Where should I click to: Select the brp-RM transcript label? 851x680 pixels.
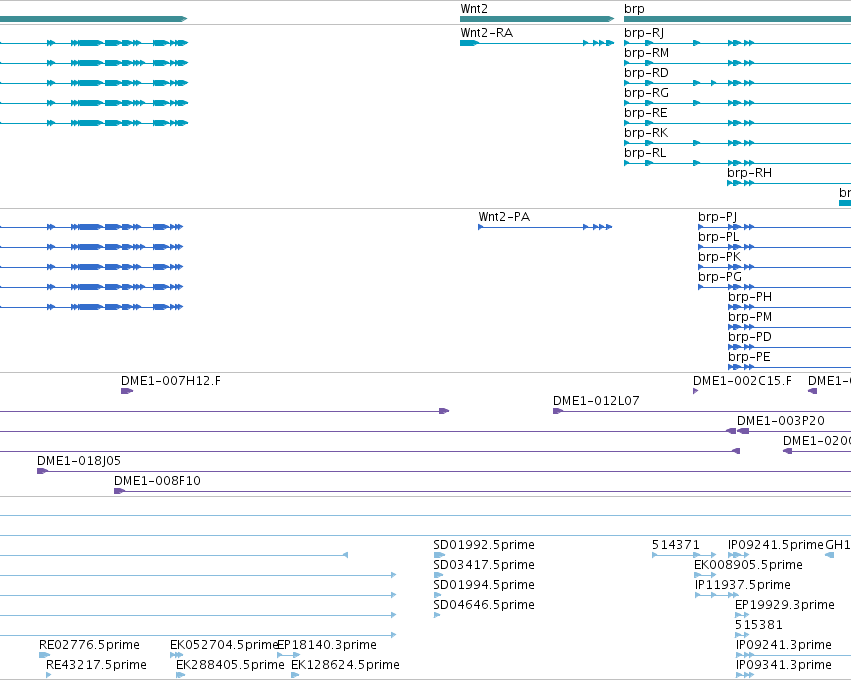click(x=646, y=53)
